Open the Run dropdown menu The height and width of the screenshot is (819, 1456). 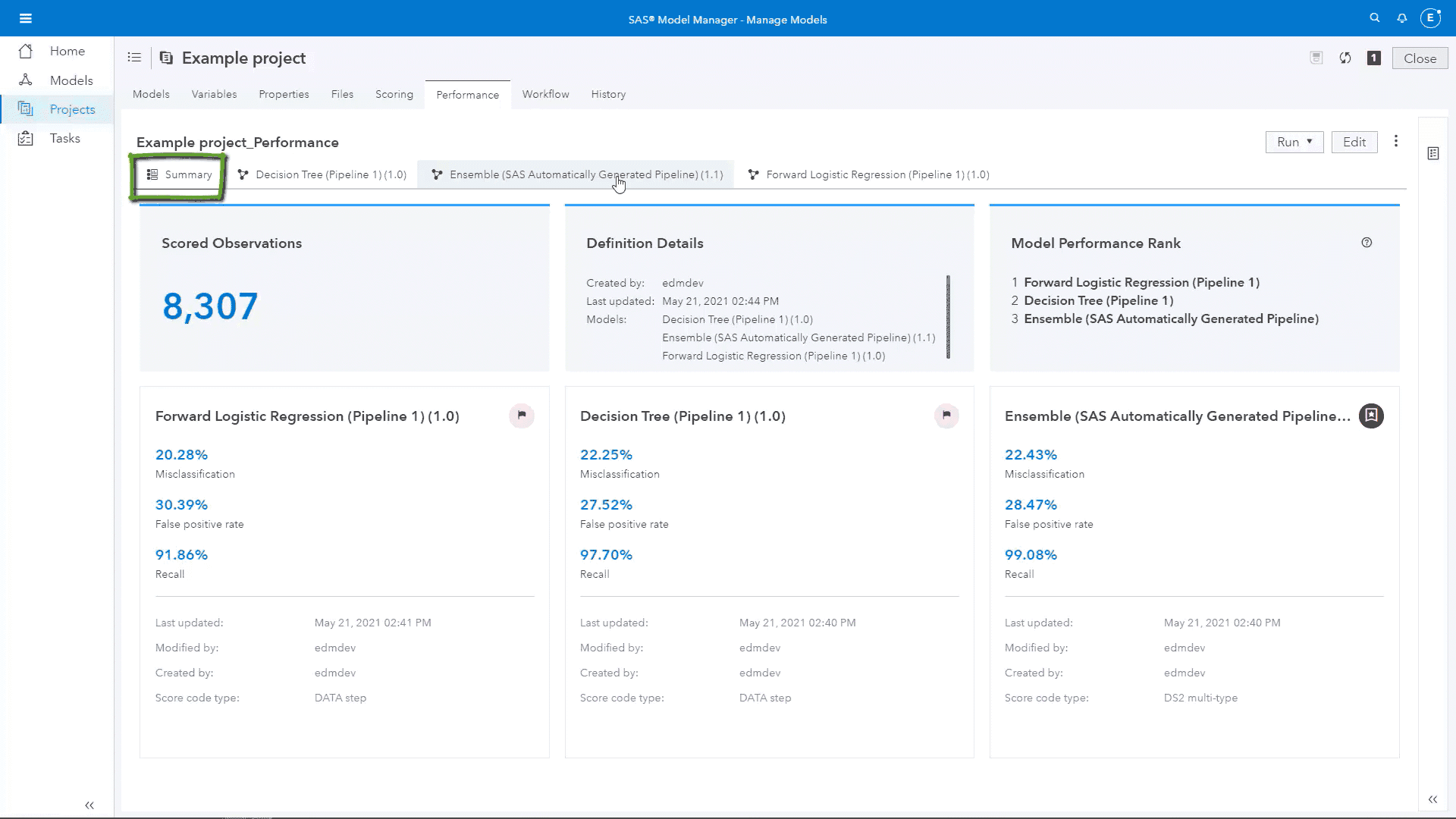(x=1294, y=142)
